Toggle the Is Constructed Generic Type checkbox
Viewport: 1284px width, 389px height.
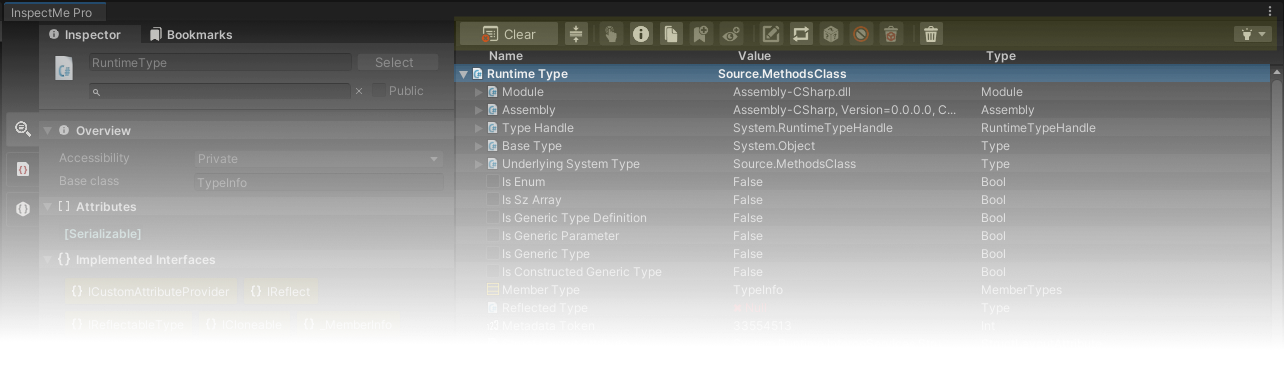[x=492, y=272]
